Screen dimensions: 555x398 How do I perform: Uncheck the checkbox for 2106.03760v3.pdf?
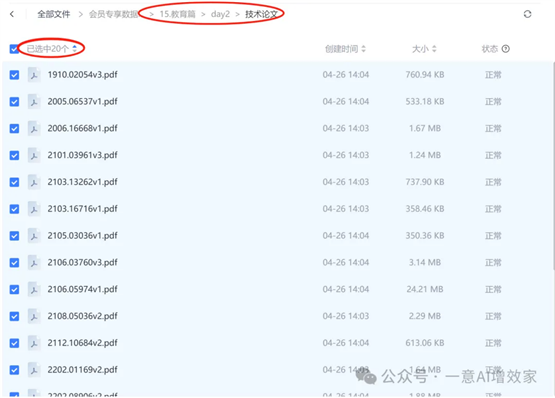pos(14,262)
